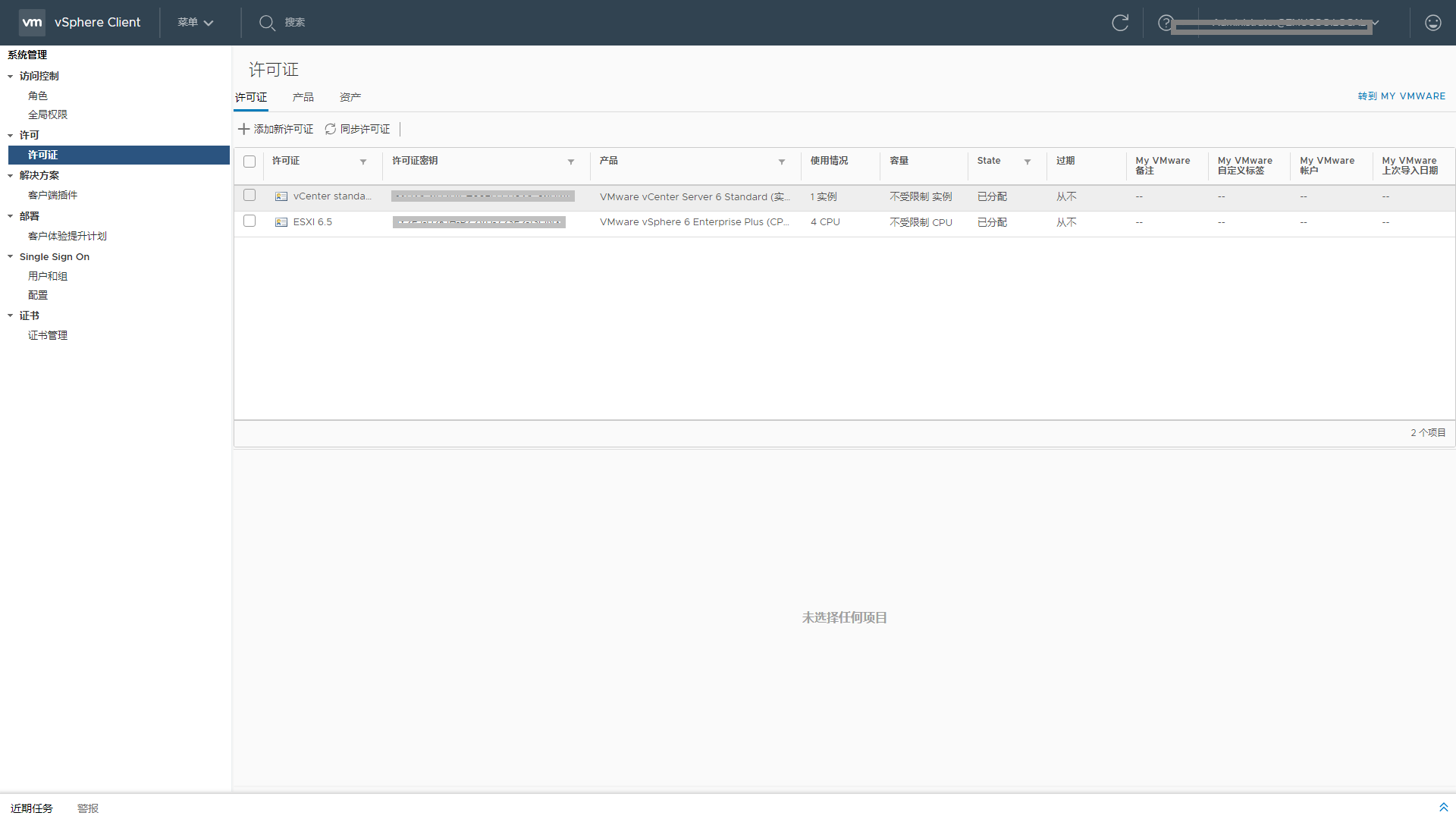Filter the 许可证密钥 column
This screenshot has height=819, width=1456.
(x=571, y=162)
